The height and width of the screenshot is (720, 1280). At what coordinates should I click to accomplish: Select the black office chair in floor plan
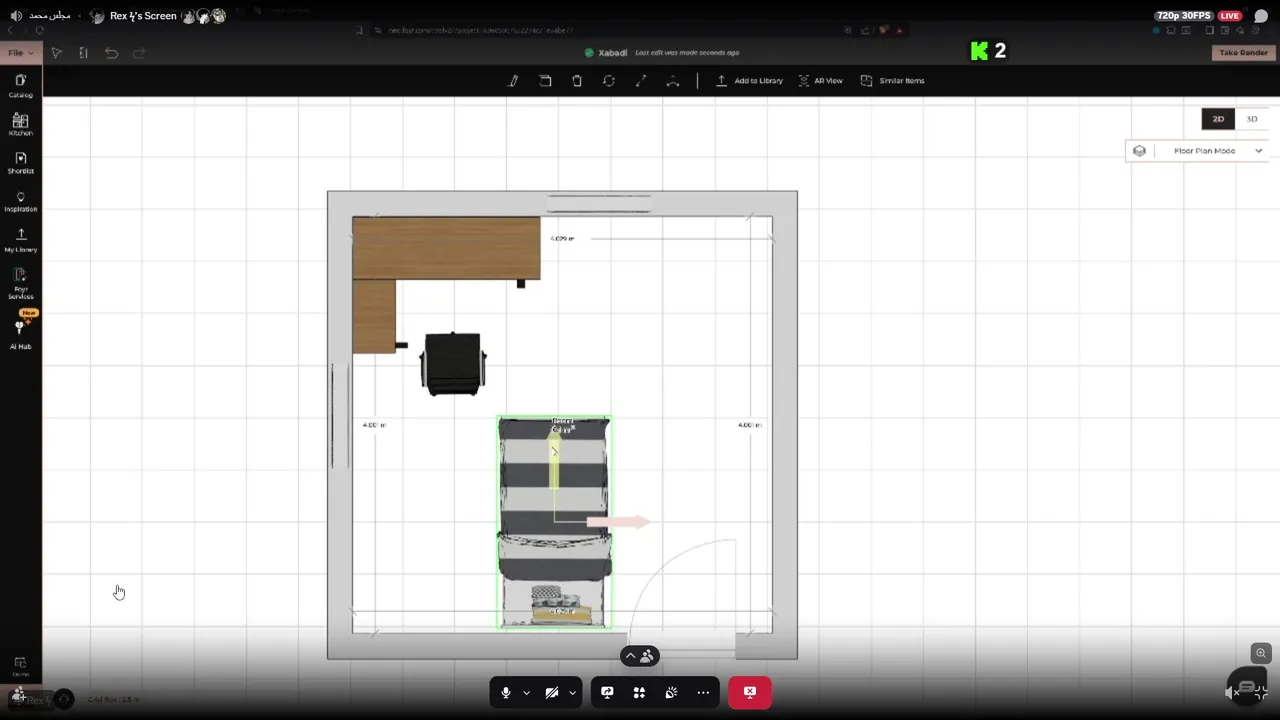point(453,364)
